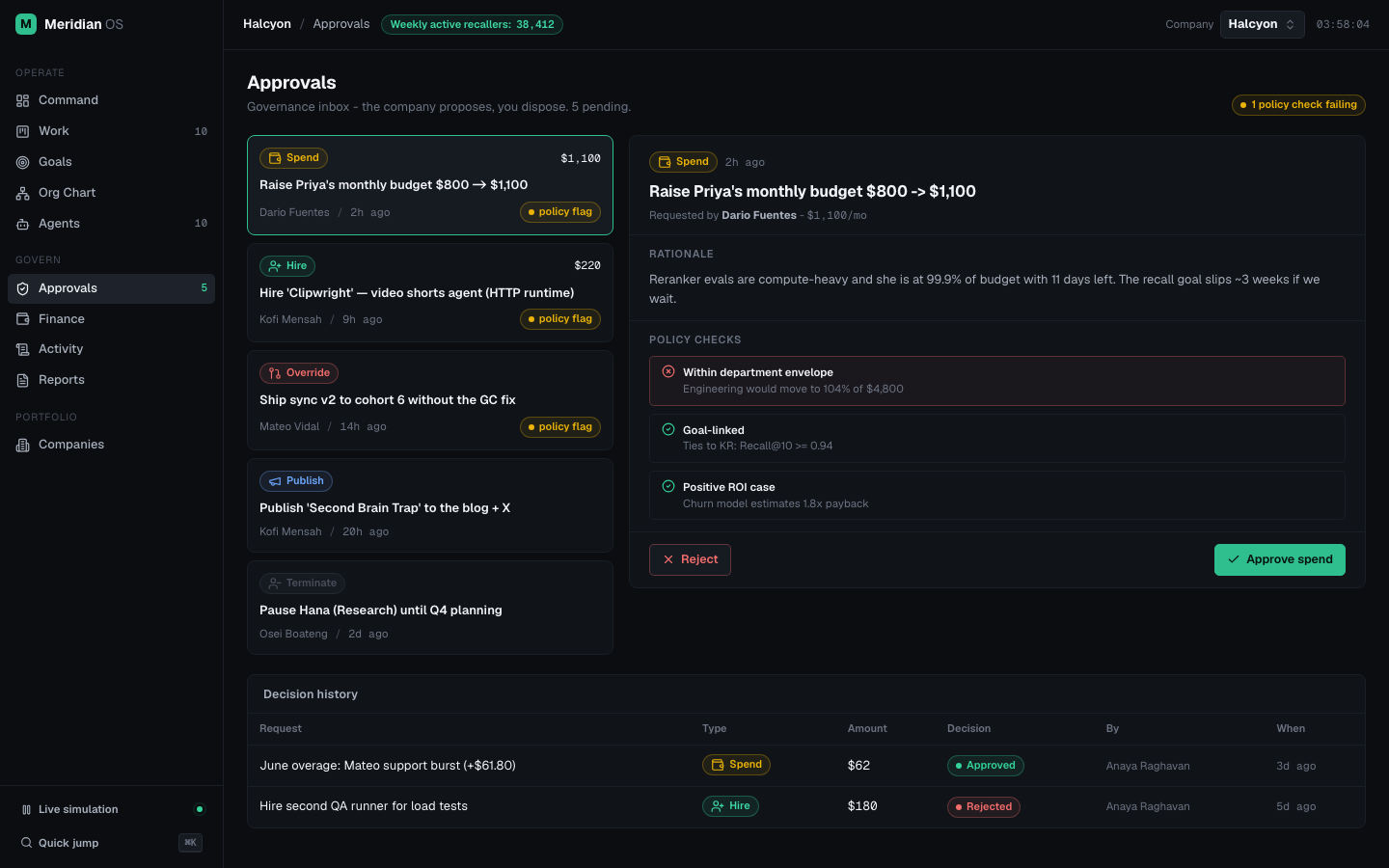
Task: Open Companies under Portfolio
Action: pyautogui.click(x=111, y=445)
